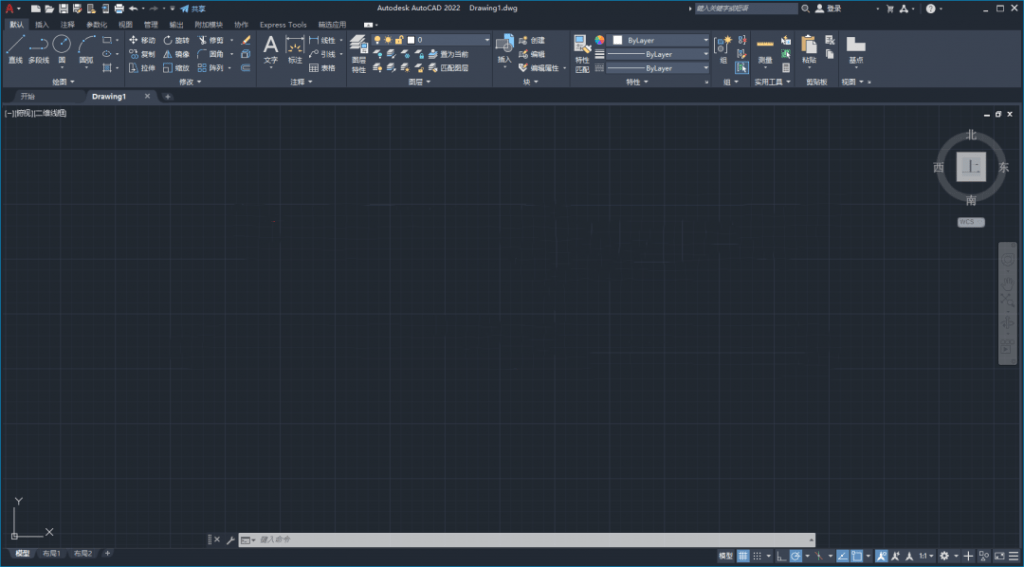Open the Express Tools ribbon tab
Viewport: 1024px width, 567px height.
(x=283, y=24)
